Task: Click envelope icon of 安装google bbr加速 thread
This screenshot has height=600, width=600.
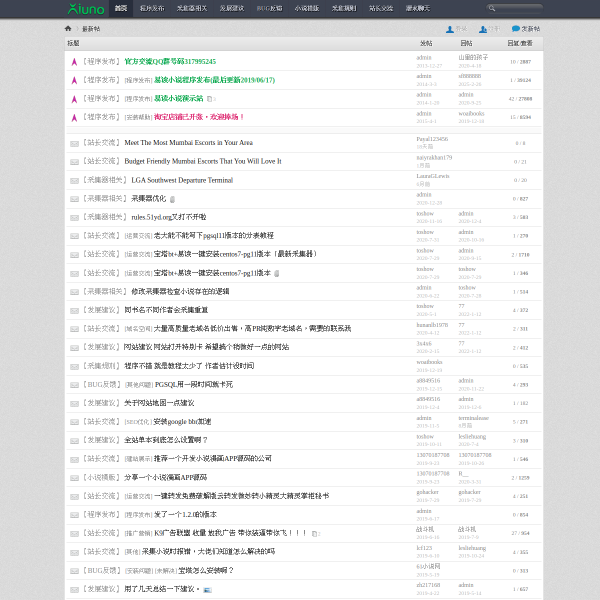Action: [74, 422]
